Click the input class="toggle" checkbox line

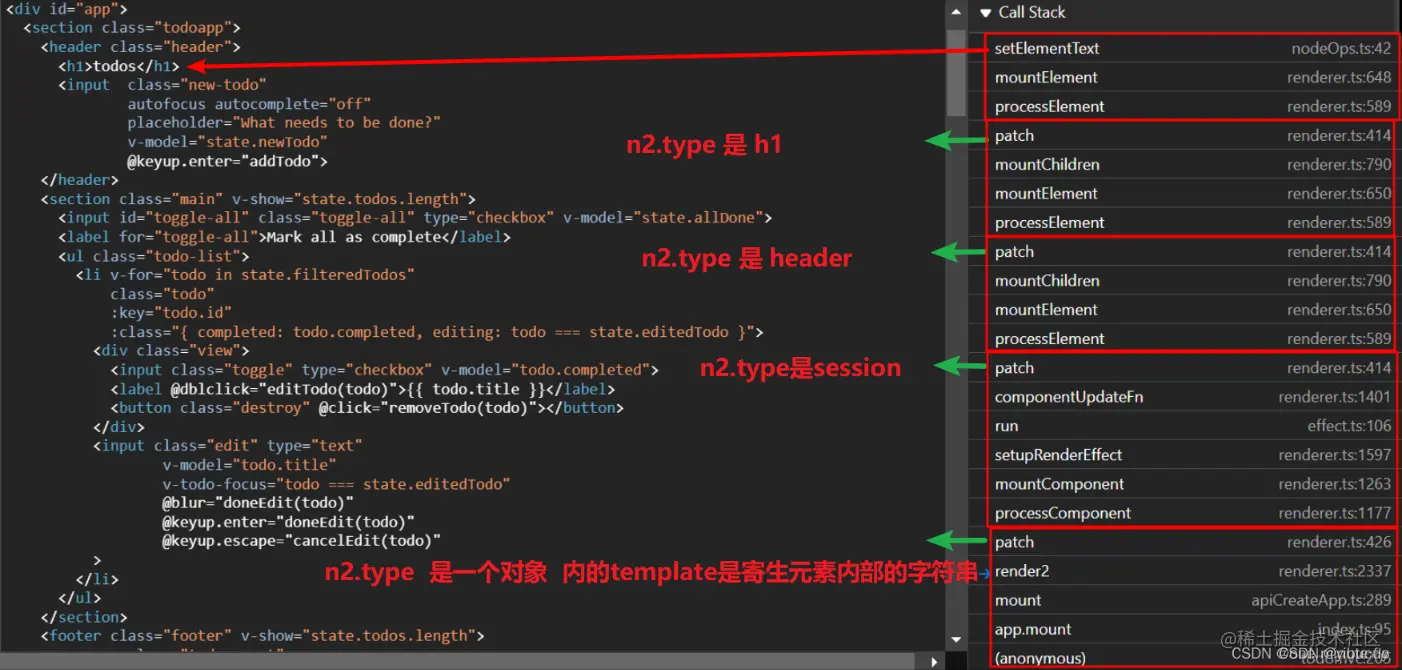click(x=385, y=370)
